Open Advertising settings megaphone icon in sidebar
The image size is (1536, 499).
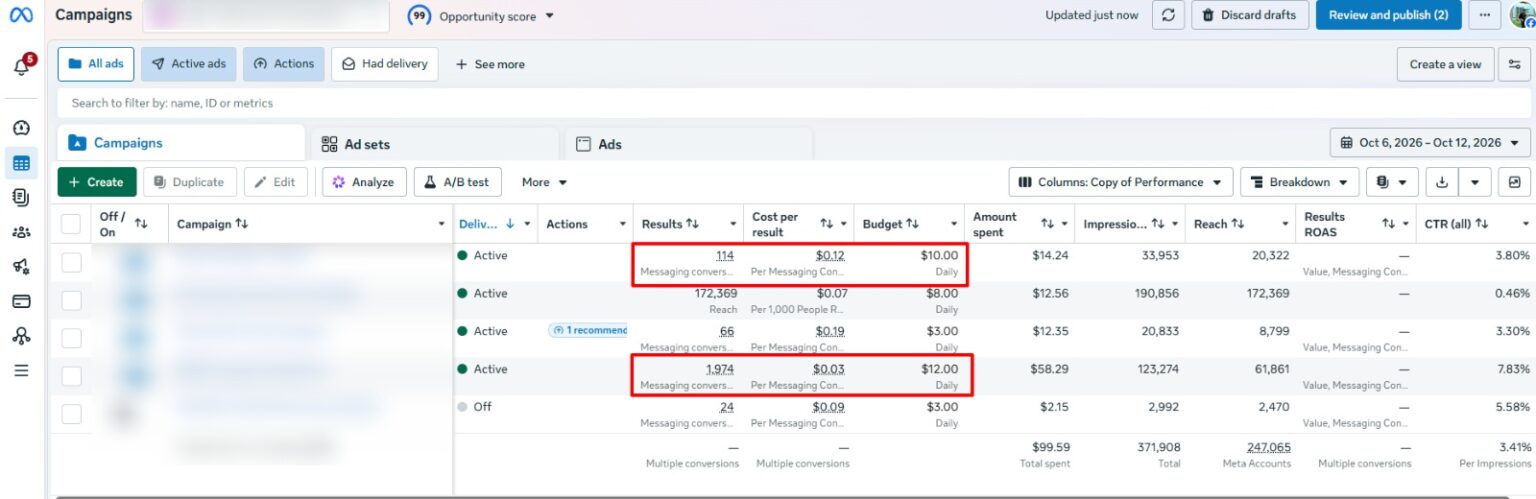(21, 266)
